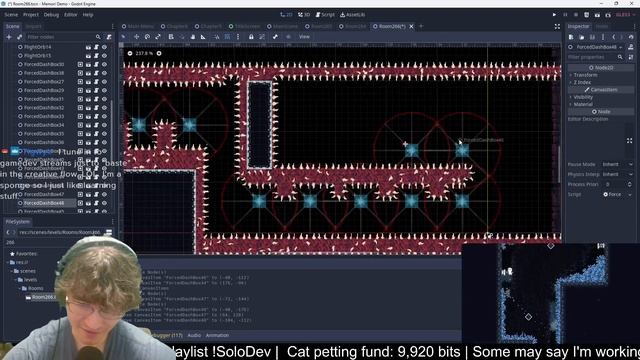Toggle visibility of ForcedDashBox31 node

(x=104, y=99)
